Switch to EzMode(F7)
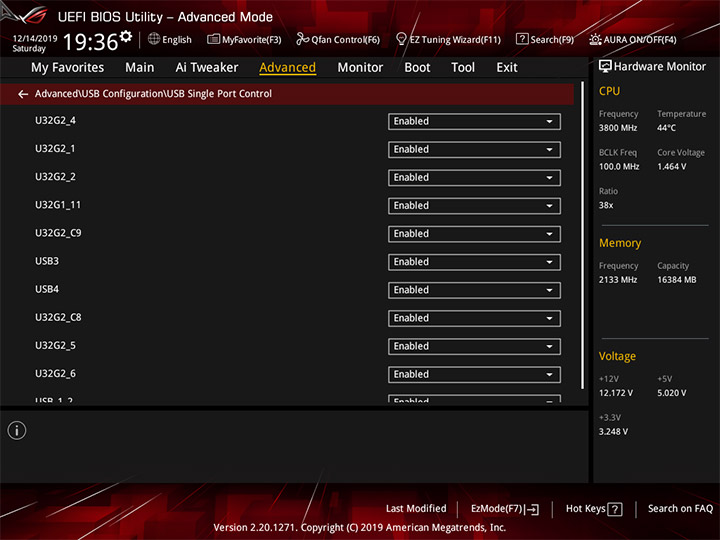The image size is (720, 540). click(505, 509)
